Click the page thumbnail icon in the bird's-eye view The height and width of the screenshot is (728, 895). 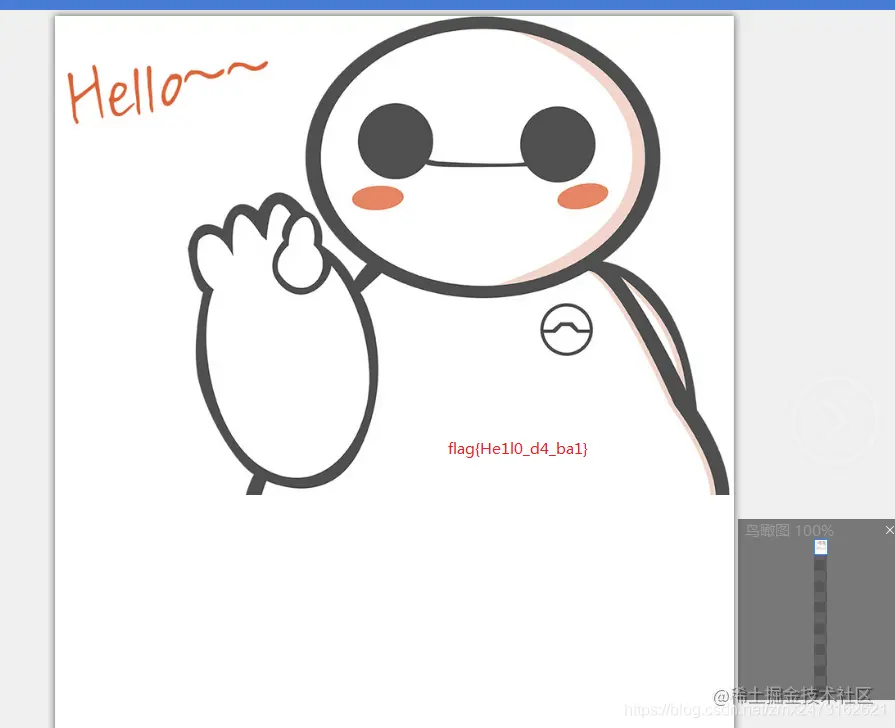point(820,547)
